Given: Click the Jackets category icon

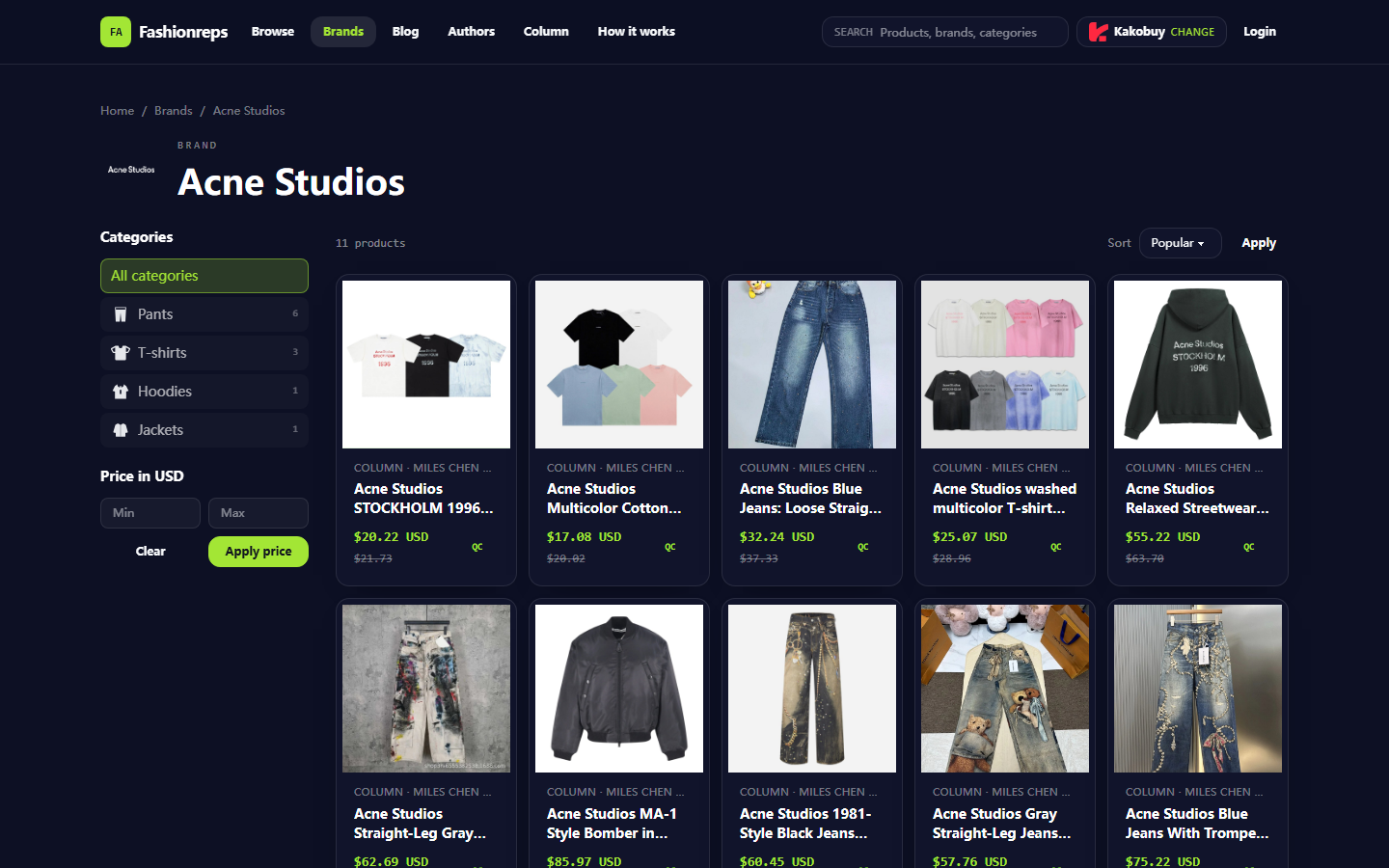Looking at the screenshot, I should (121, 430).
